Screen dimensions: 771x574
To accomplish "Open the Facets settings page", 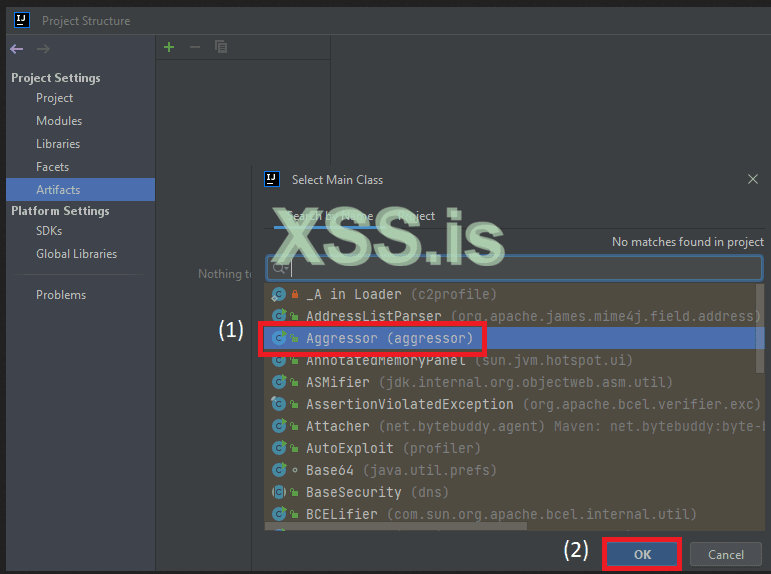I will point(53,167).
